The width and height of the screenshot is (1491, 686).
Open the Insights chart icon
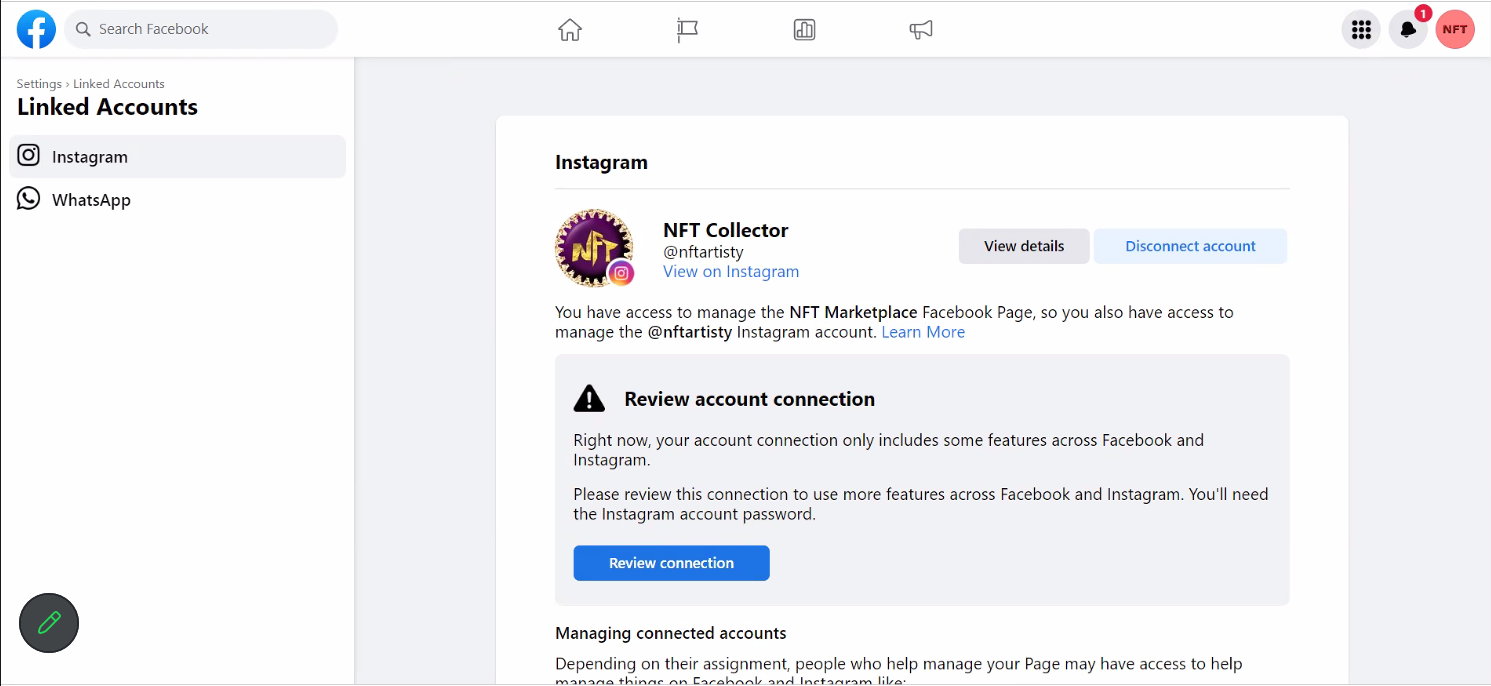pyautogui.click(x=804, y=30)
